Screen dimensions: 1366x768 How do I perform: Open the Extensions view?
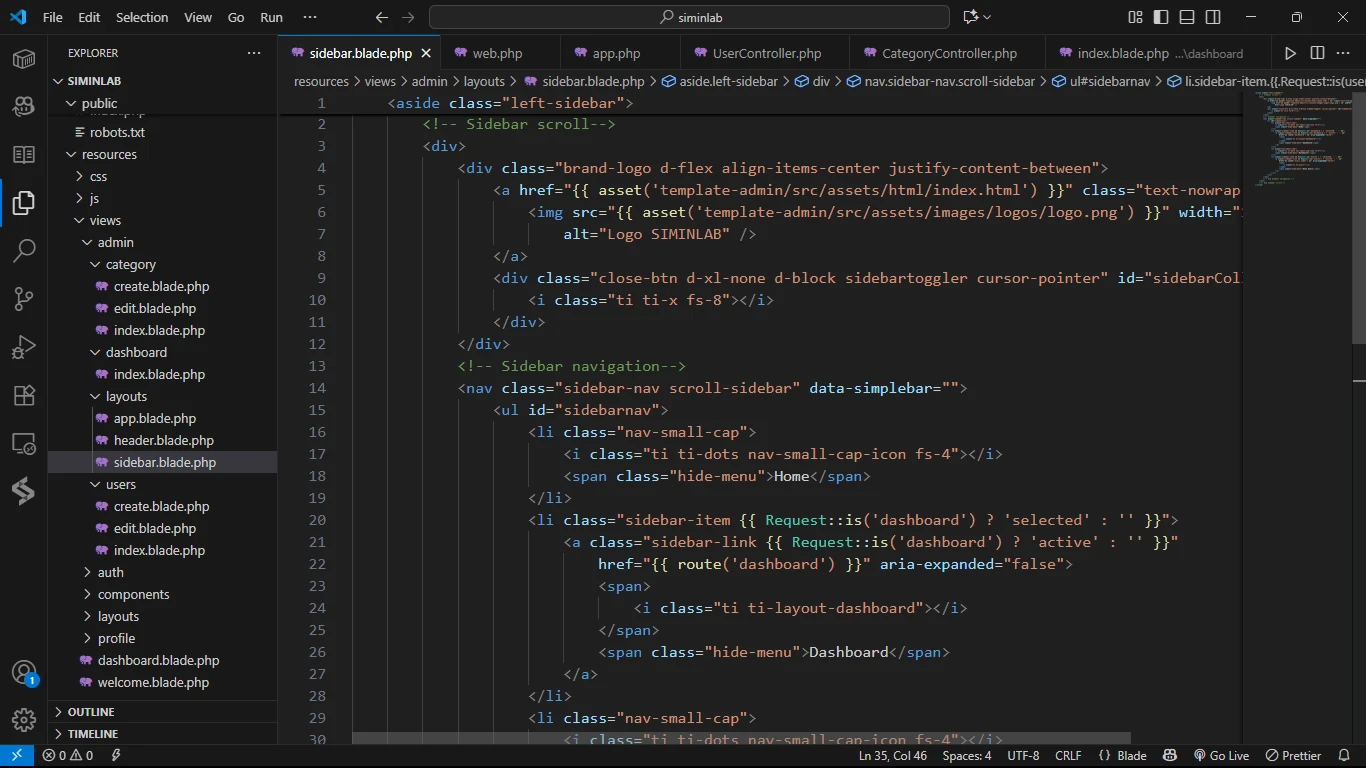point(24,395)
